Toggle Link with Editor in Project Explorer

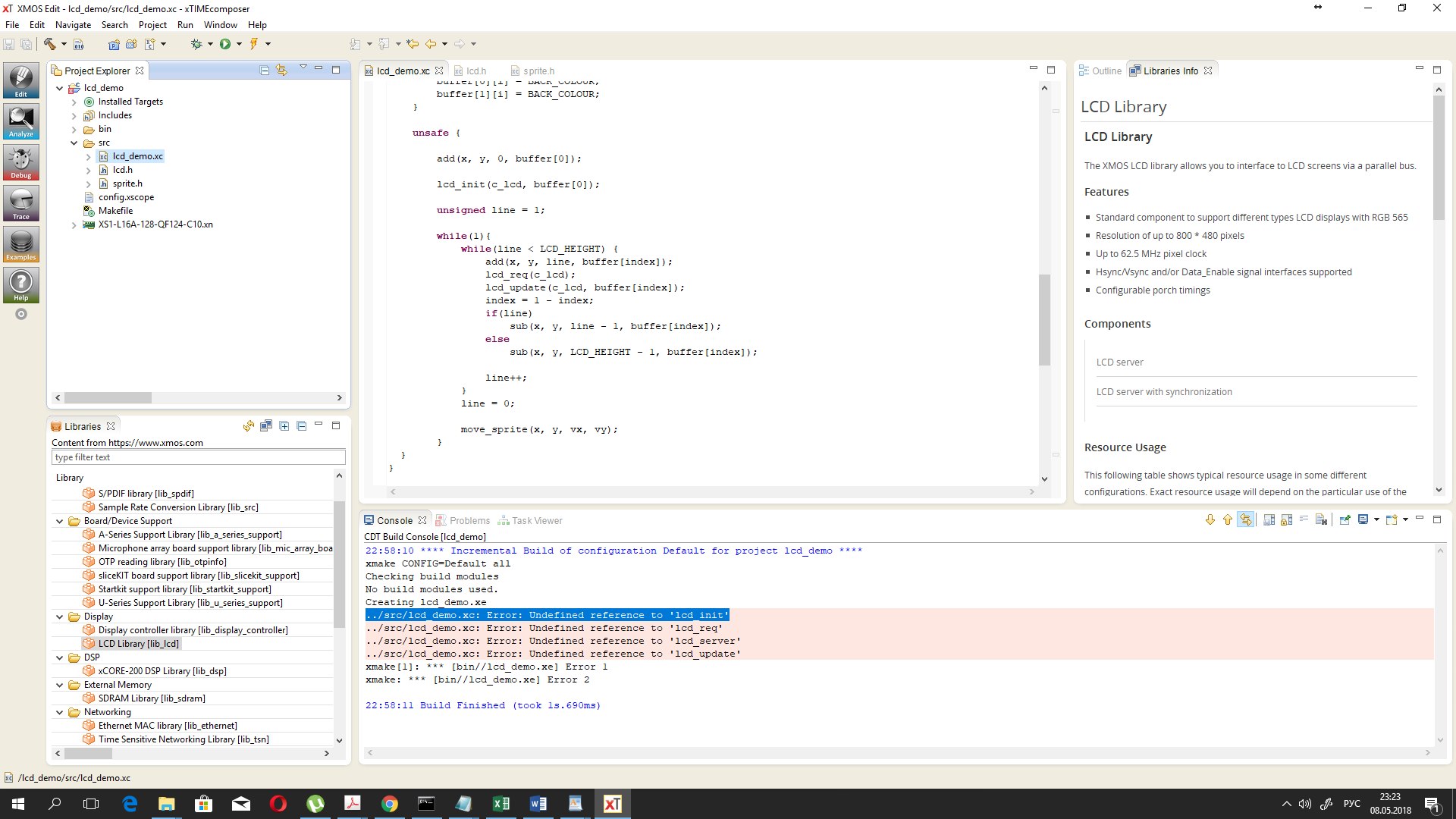click(282, 71)
